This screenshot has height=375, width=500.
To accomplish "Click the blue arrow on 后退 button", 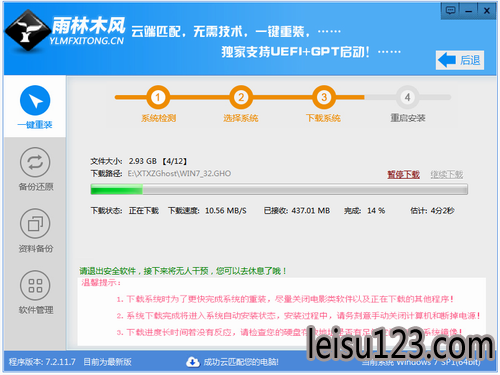I will [447, 60].
